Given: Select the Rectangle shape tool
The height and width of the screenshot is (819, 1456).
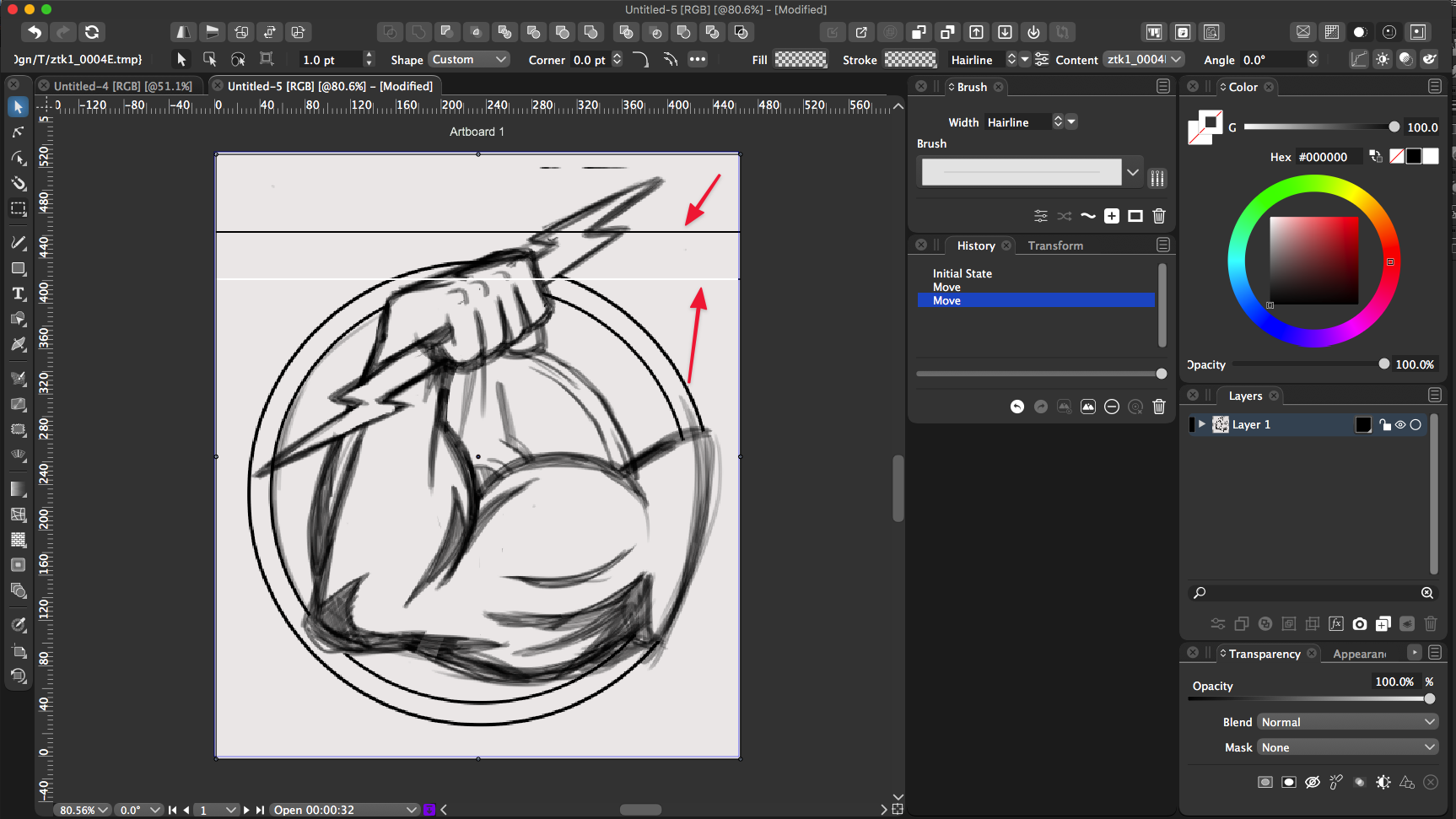Looking at the screenshot, I should (x=18, y=268).
